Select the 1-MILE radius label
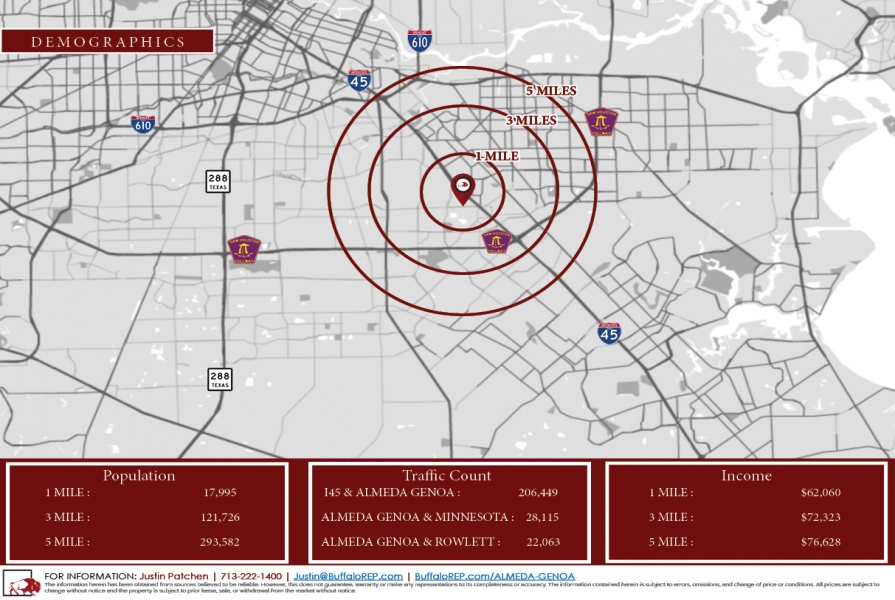The width and height of the screenshot is (895, 600). pos(497,155)
